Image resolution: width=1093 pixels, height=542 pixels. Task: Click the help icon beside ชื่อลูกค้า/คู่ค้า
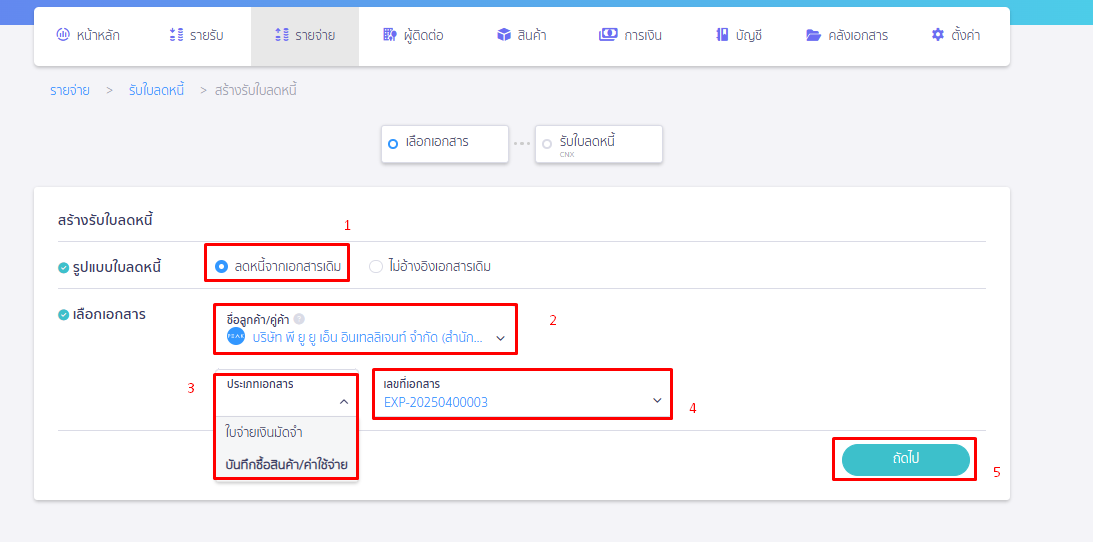click(299, 319)
